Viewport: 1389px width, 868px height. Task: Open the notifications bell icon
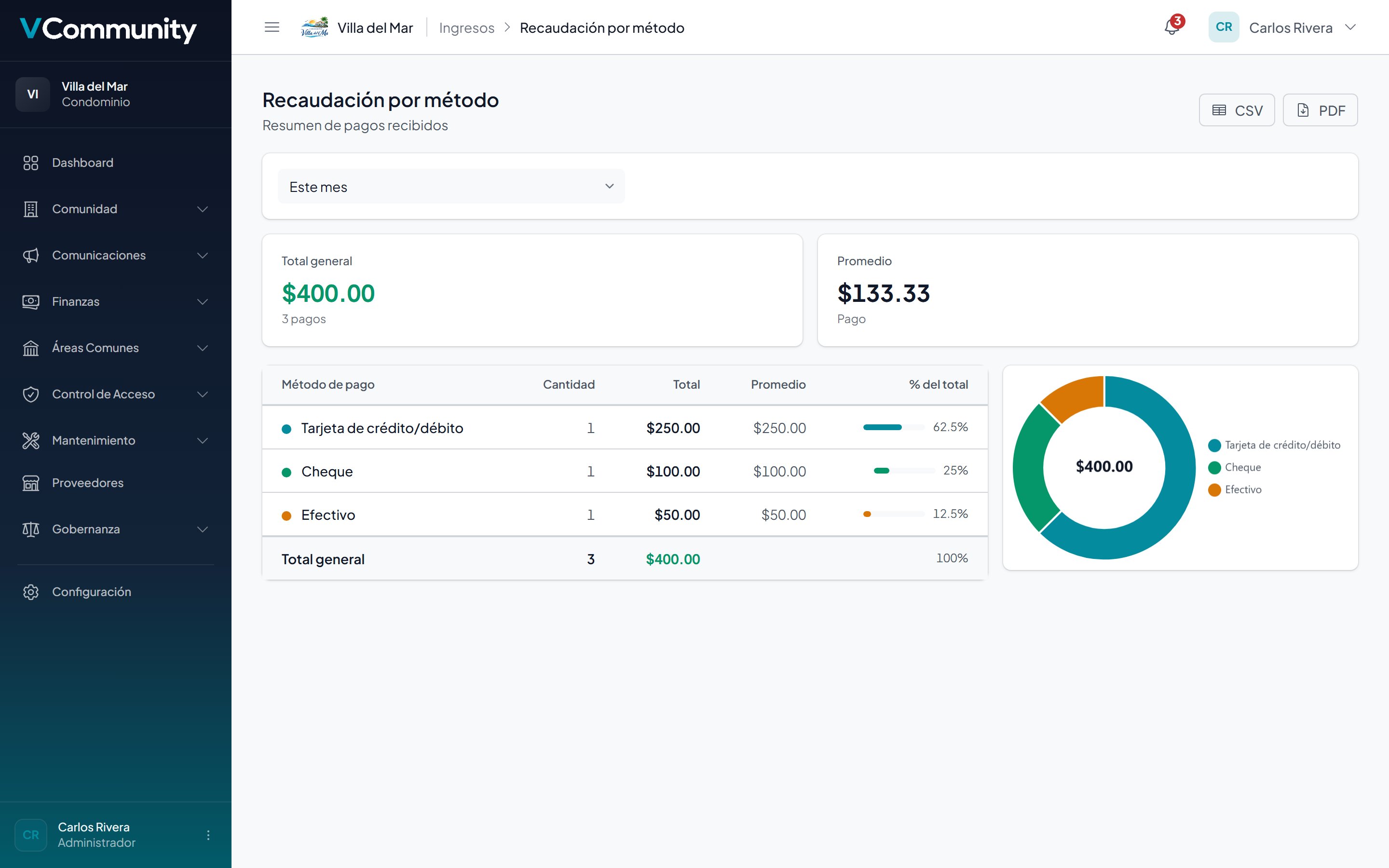[x=1172, y=27]
